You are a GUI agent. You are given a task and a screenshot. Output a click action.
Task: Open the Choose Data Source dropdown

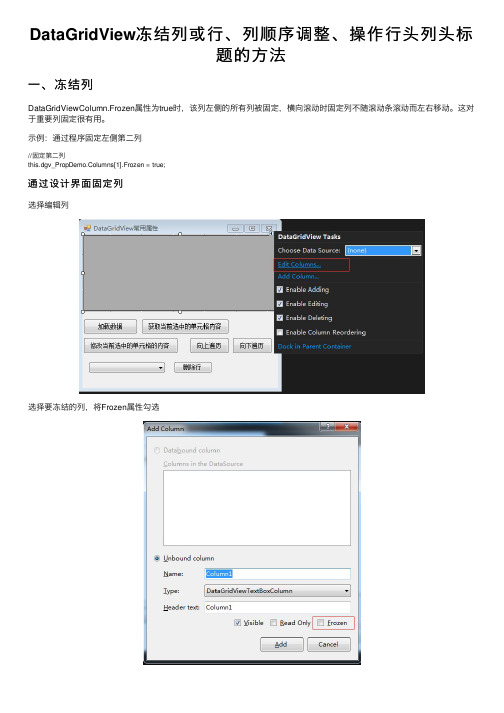tap(416, 251)
